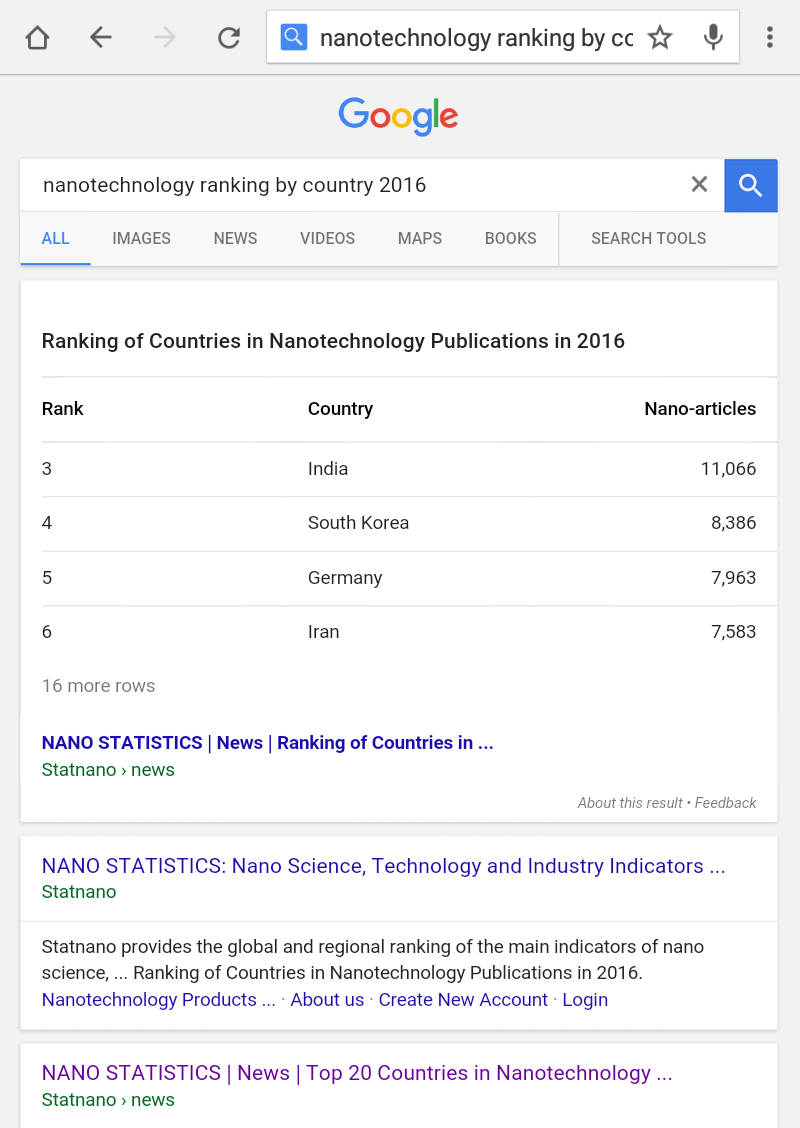The width and height of the screenshot is (800, 1128).
Task: Go back with the back arrow
Action: [101, 37]
